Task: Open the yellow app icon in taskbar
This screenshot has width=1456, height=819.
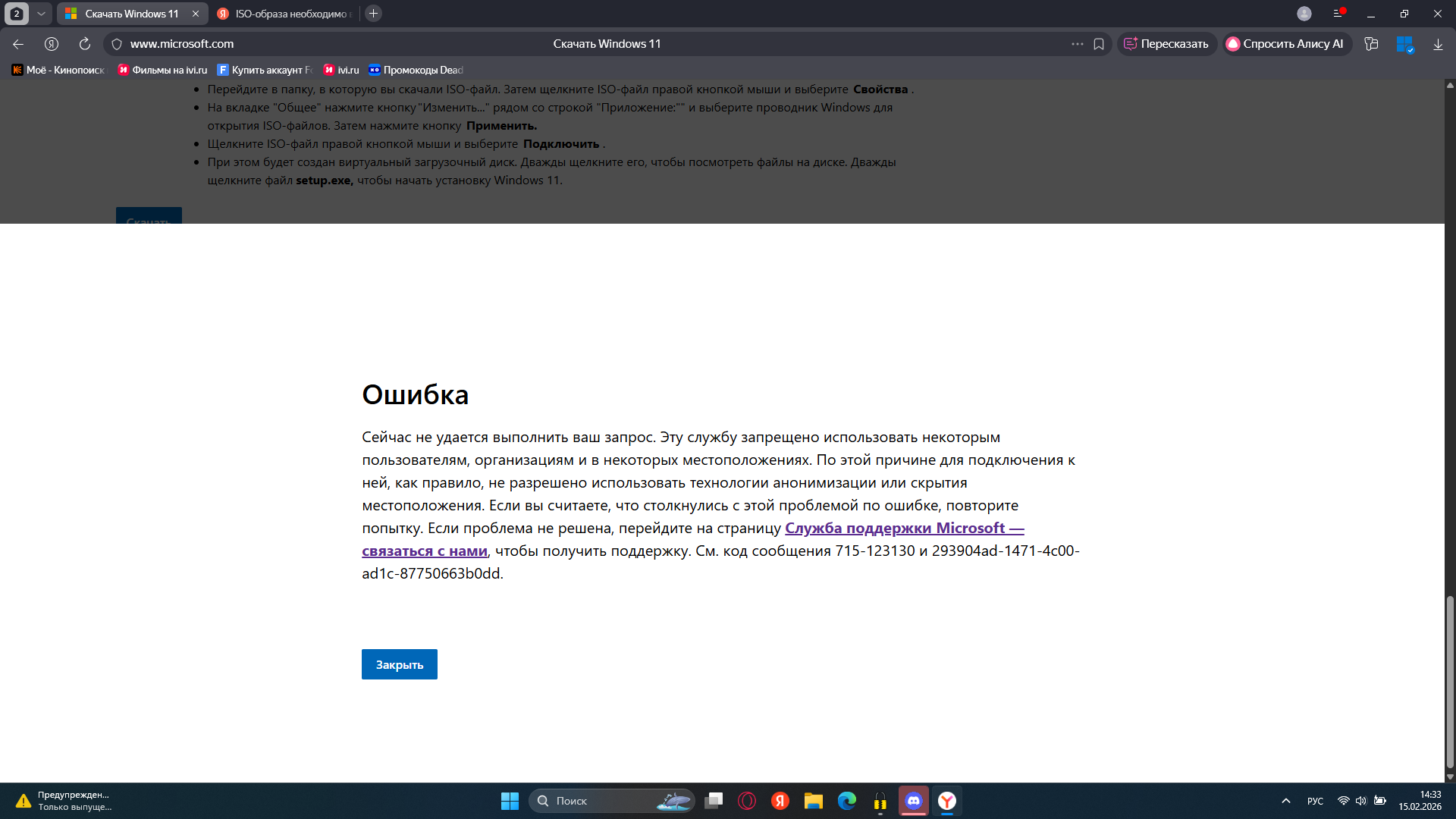Action: pyautogui.click(x=880, y=801)
